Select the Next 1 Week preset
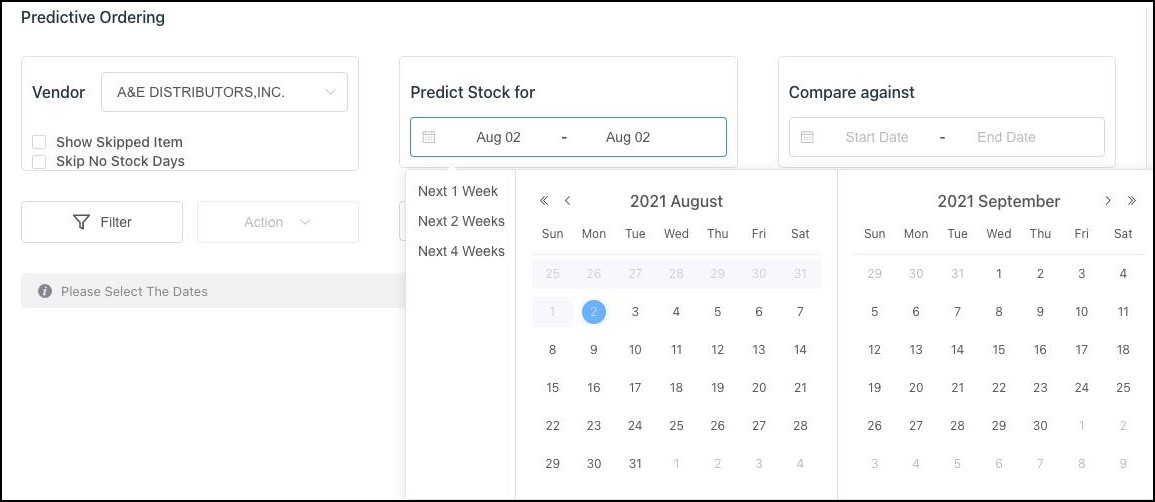The image size is (1155, 502). [x=458, y=191]
